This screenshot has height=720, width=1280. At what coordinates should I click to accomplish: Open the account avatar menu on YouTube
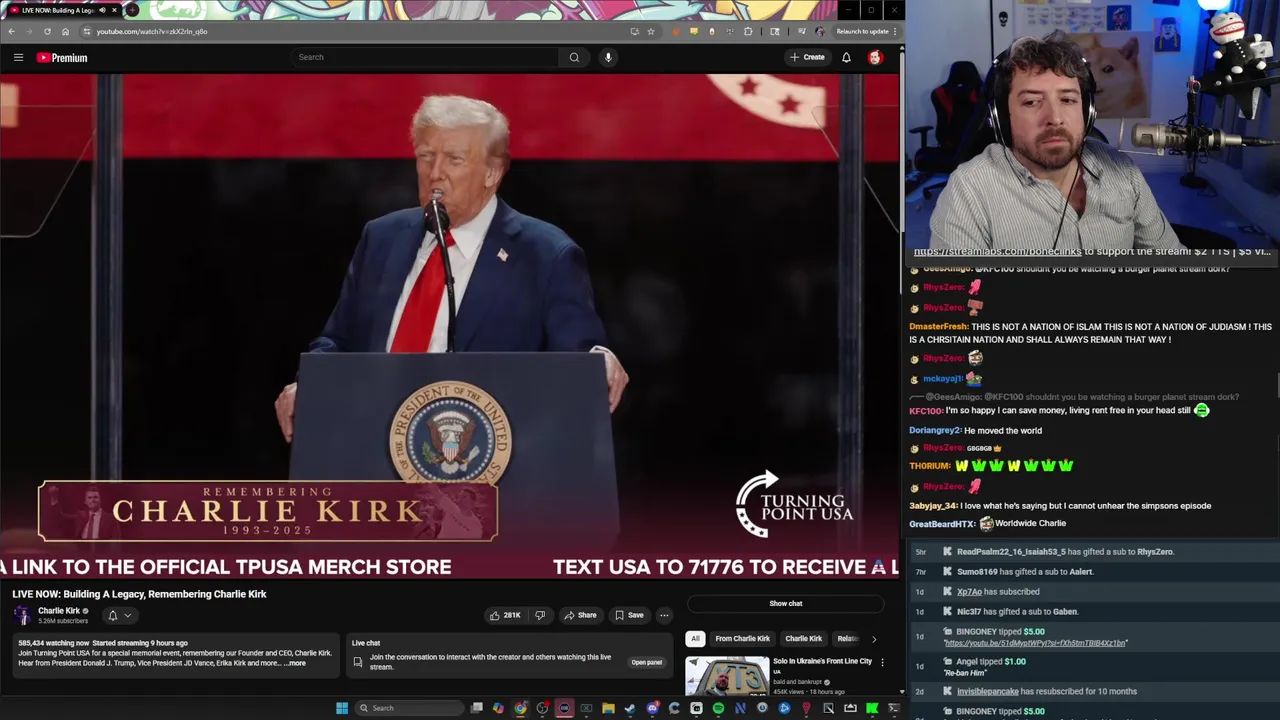(875, 57)
